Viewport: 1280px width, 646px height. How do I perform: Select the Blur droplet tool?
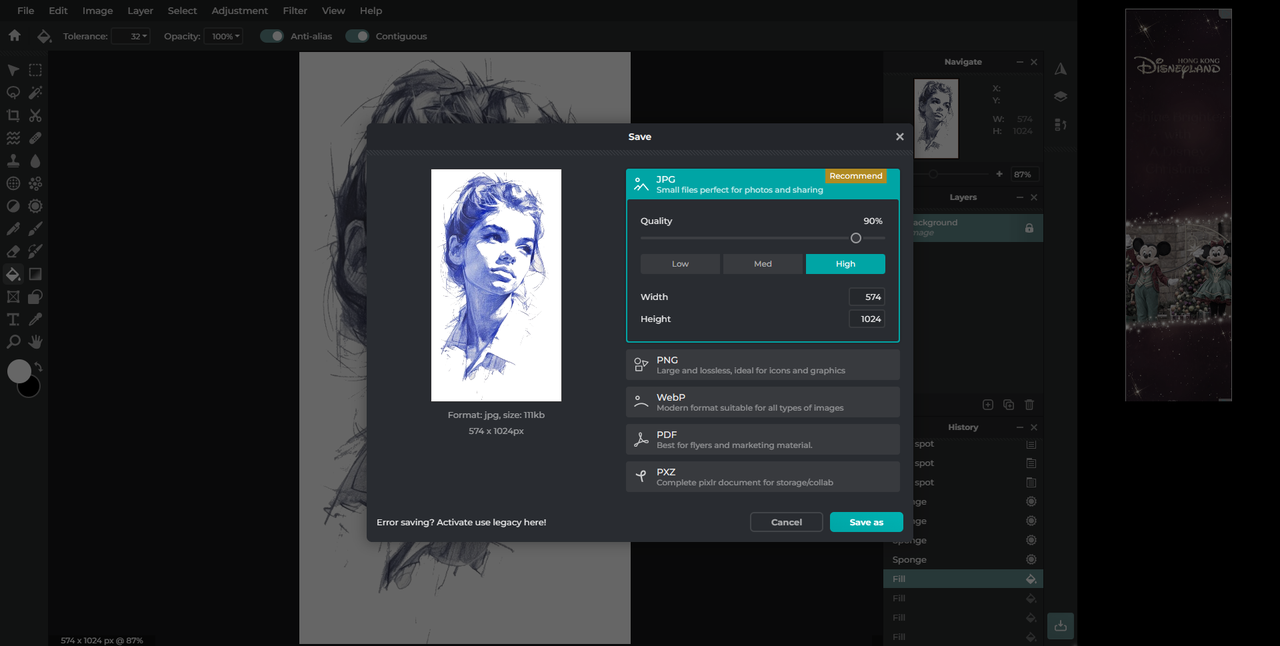[35, 161]
